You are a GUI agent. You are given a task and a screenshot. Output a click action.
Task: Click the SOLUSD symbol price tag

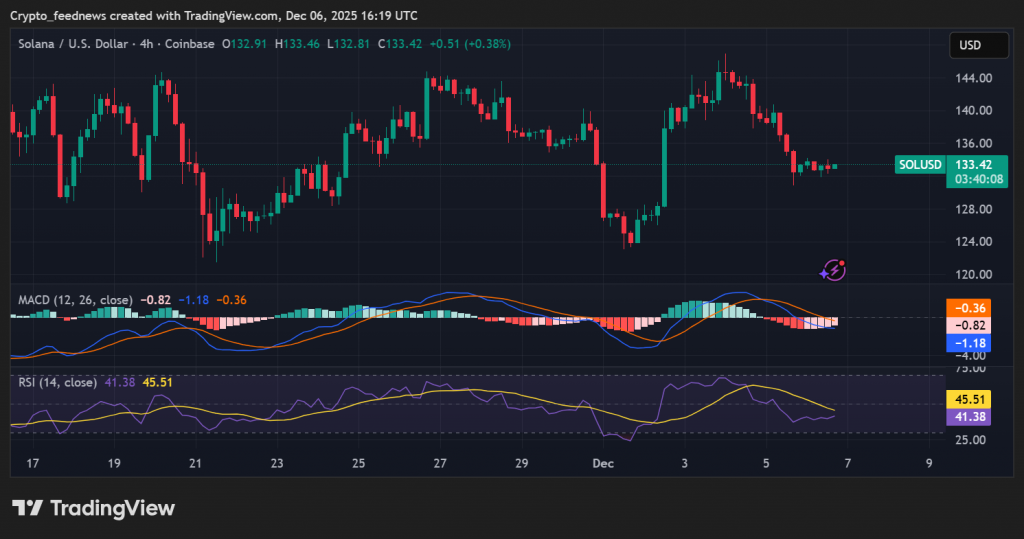[x=920, y=164]
